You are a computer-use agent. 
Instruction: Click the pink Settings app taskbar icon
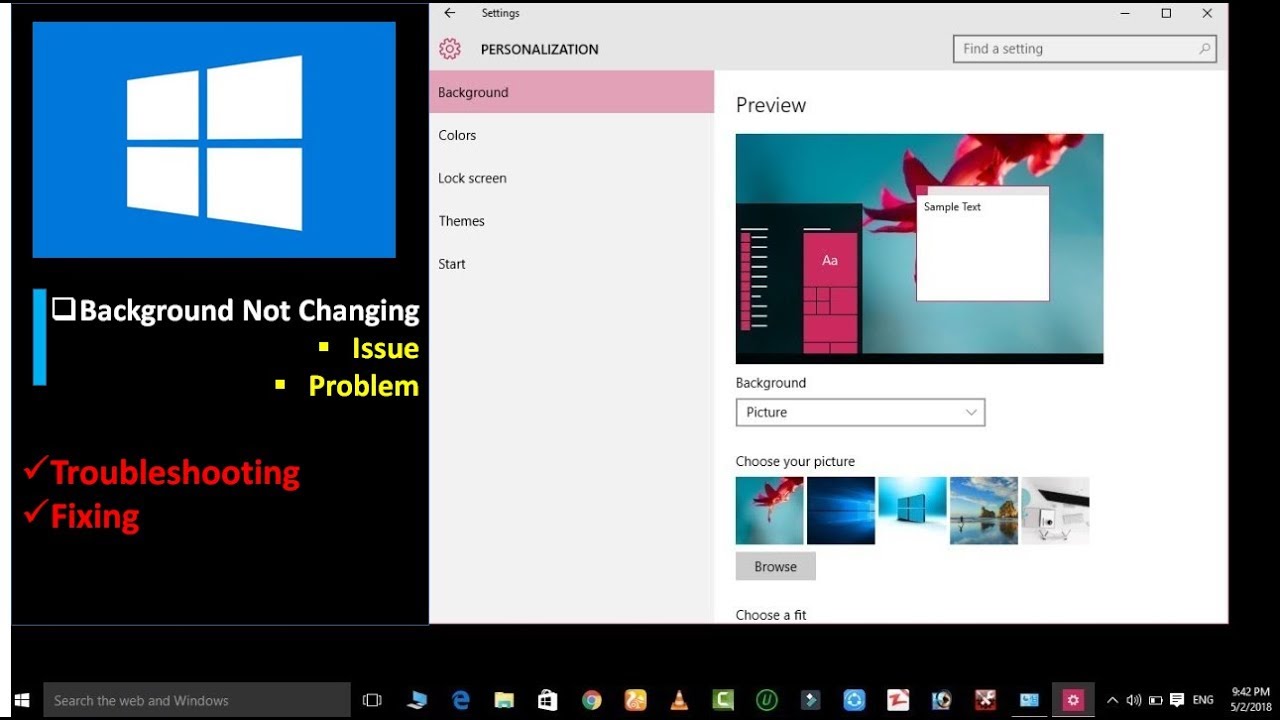(x=1073, y=700)
